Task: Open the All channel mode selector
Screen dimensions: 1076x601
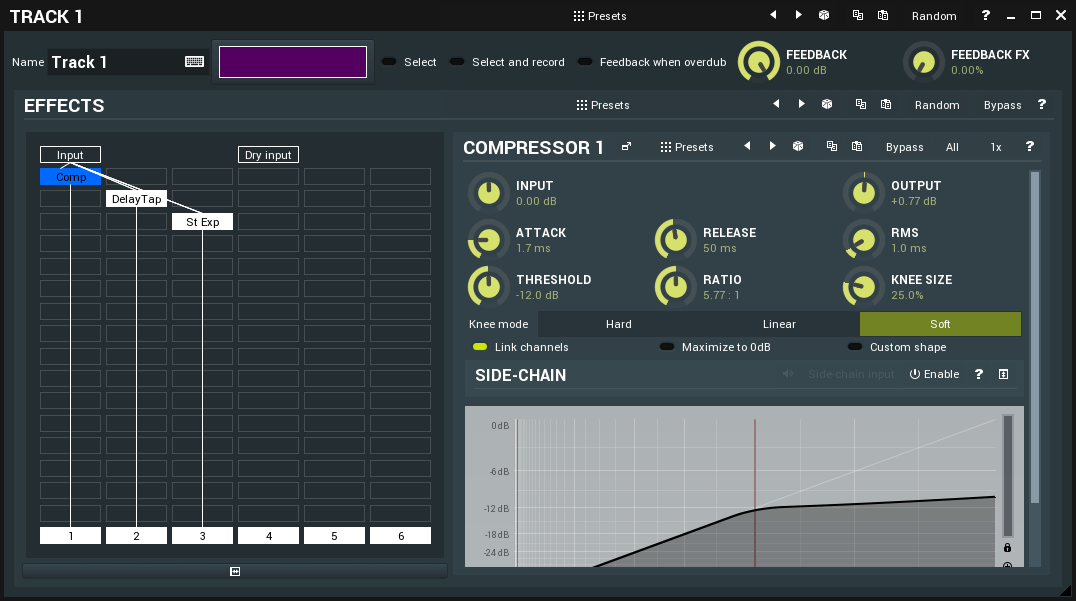Action: [952, 147]
